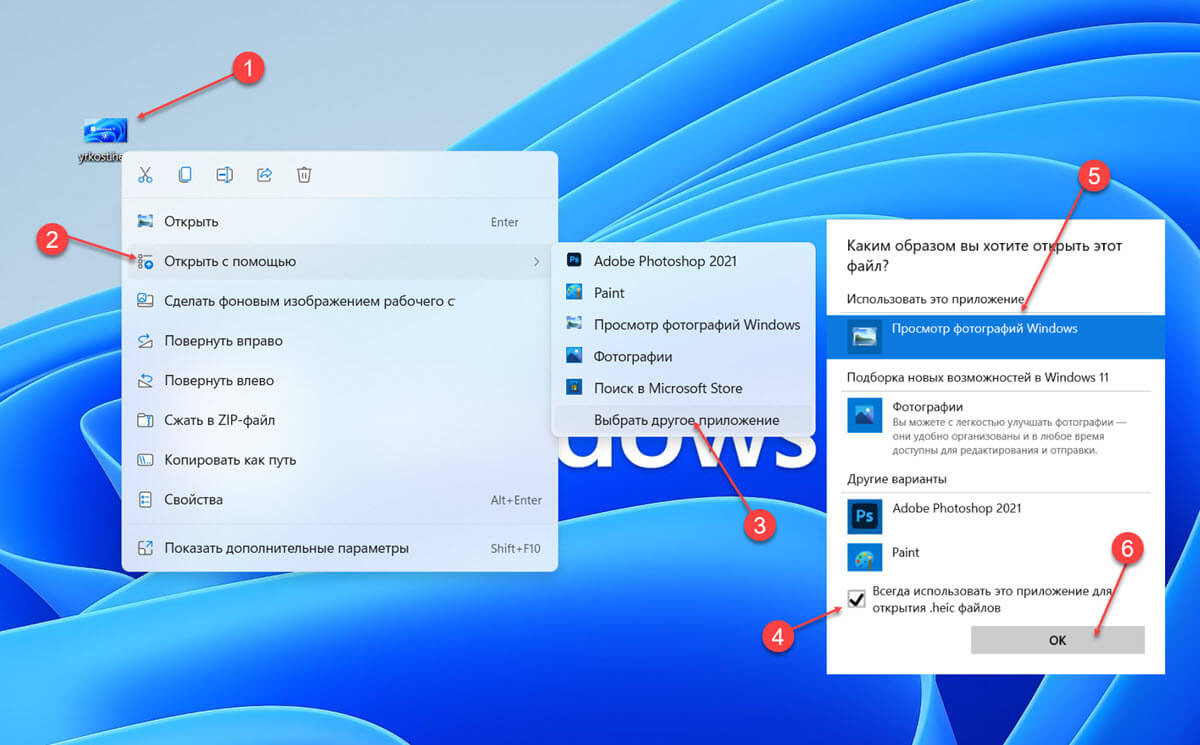This screenshot has height=745, width=1200.
Task: Click the Свойства properties icon
Action: coord(145,499)
